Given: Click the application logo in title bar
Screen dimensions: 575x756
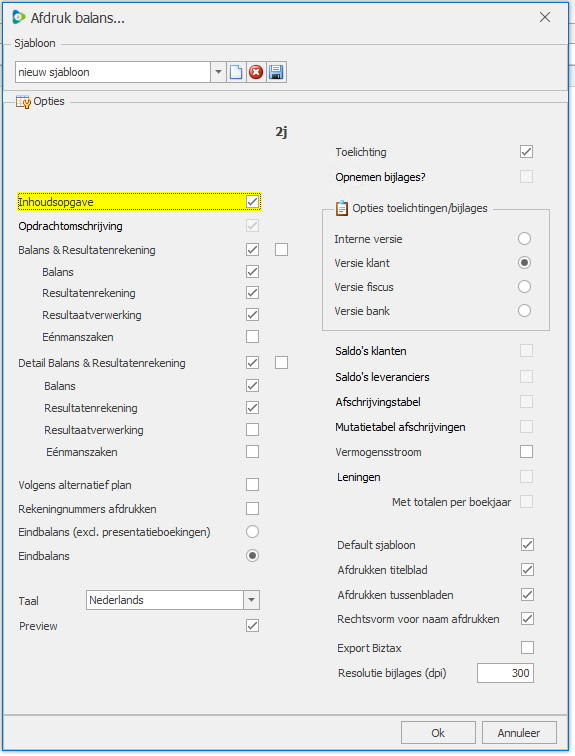Looking at the screenshot, I should coord(18,17).
